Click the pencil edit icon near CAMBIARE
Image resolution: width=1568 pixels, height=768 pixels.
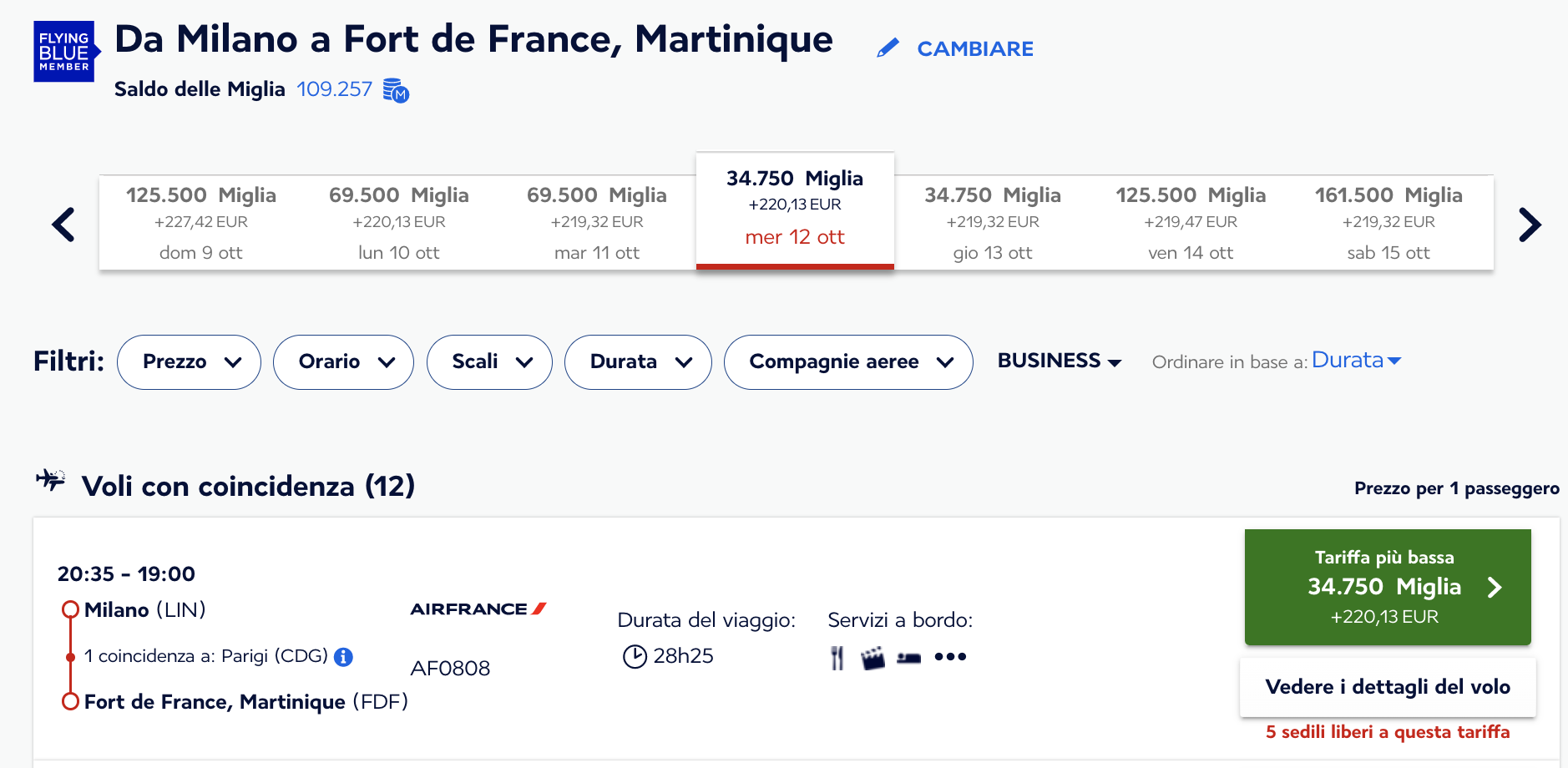click(x=888, y=48)
